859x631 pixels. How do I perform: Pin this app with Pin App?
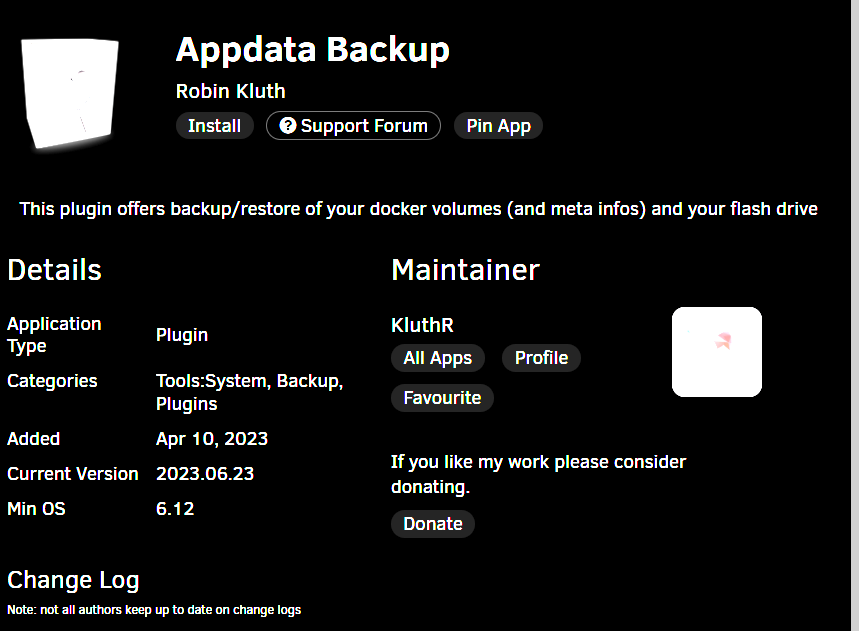tap(498, 125)
